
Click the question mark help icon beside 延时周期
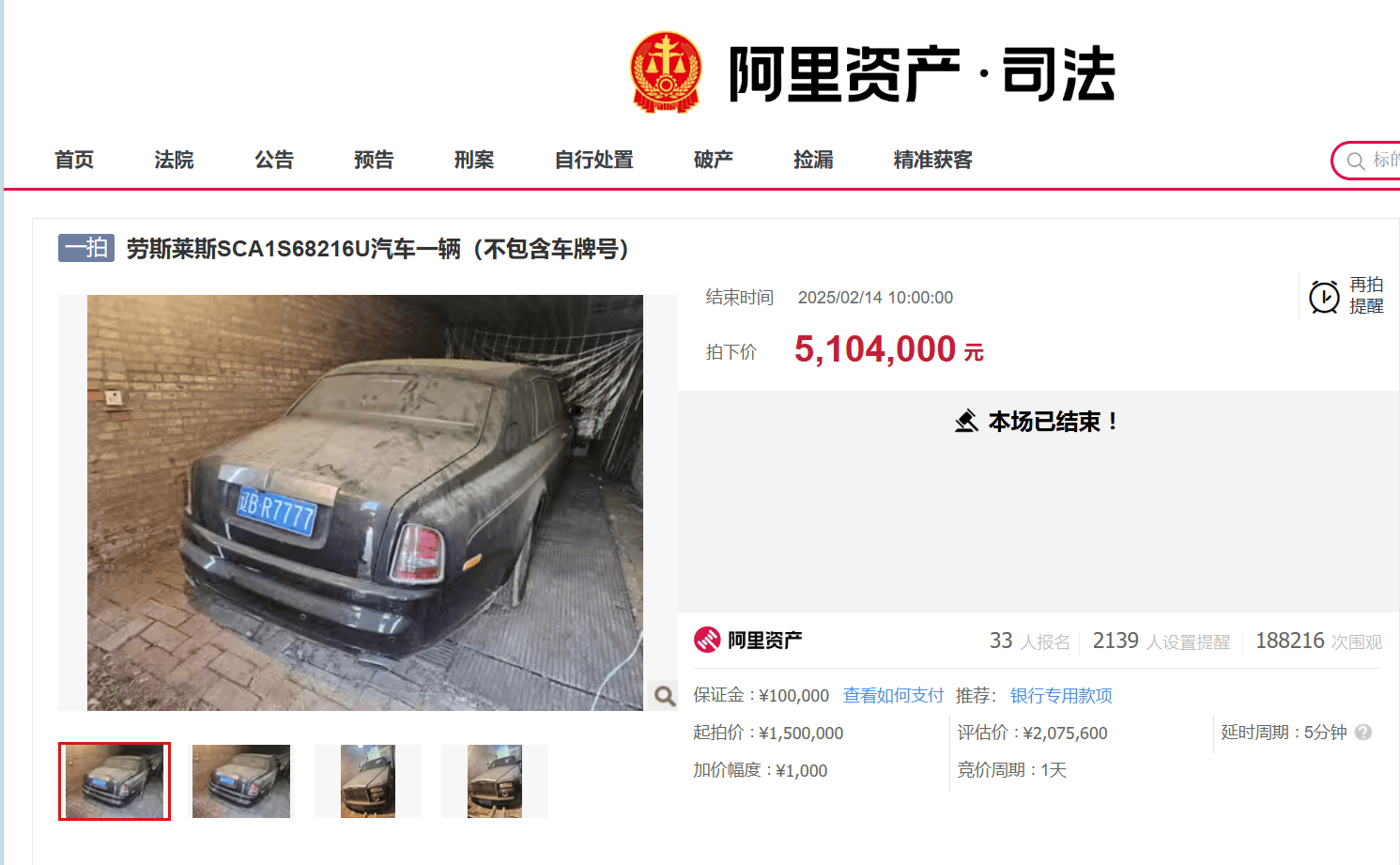point(1363,732)
